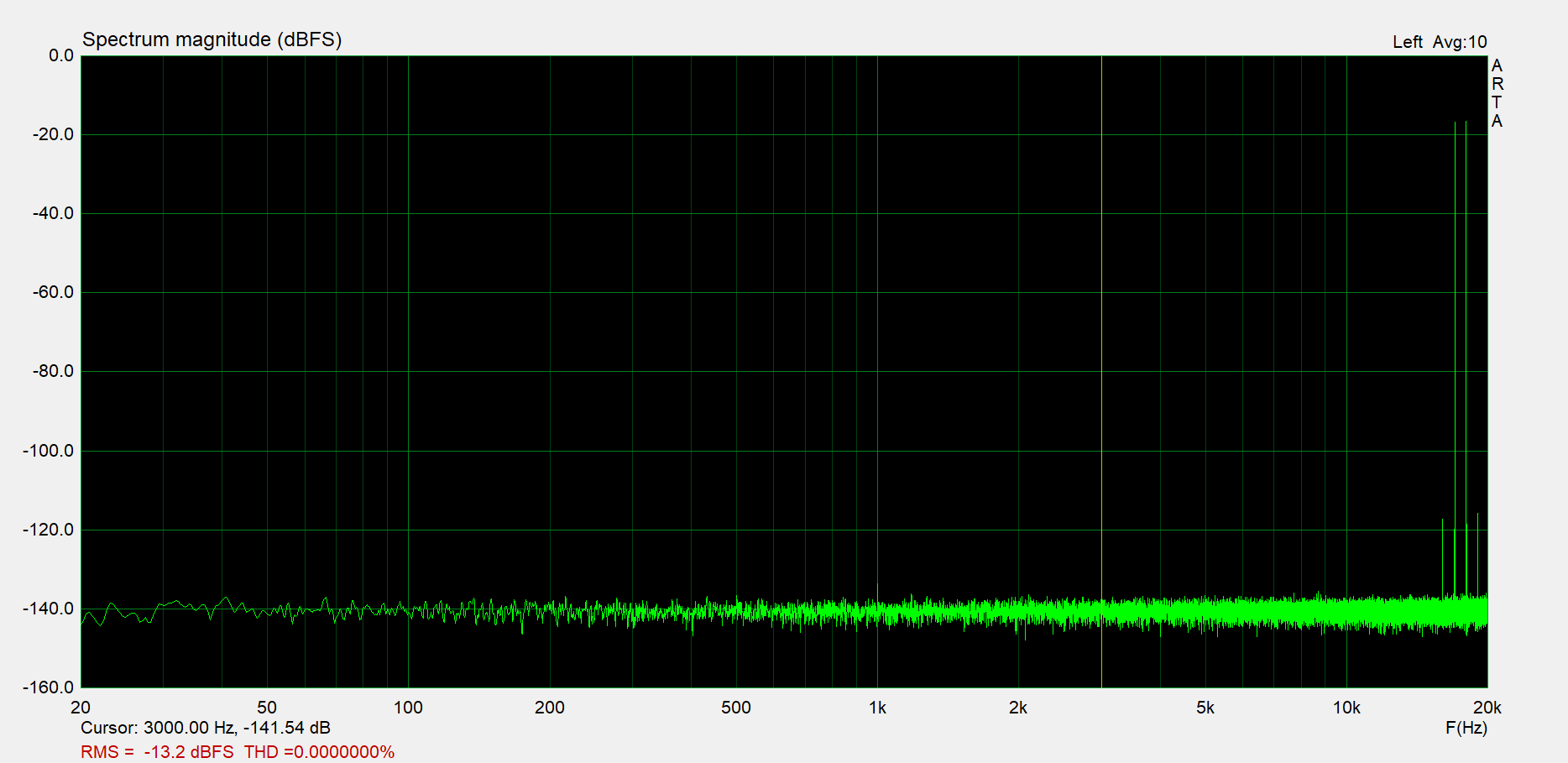Click the '20k' frequency axis label
The image size is (1568, 763).
click(1487, 708)
